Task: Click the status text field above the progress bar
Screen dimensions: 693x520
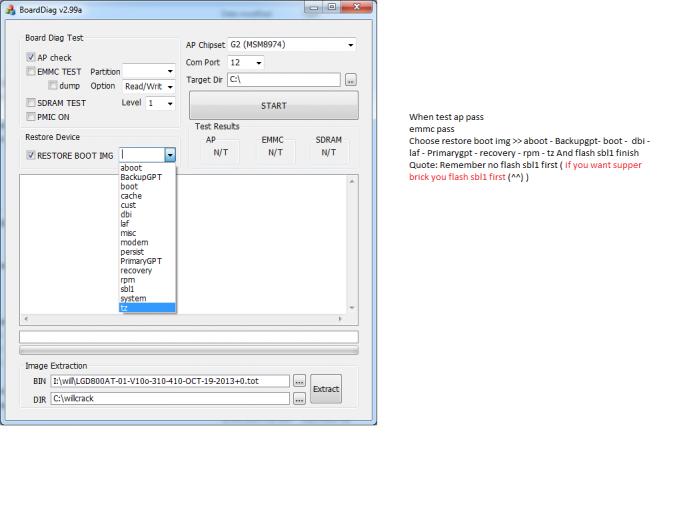Action: pyautogui.click(x=189, y=337)
